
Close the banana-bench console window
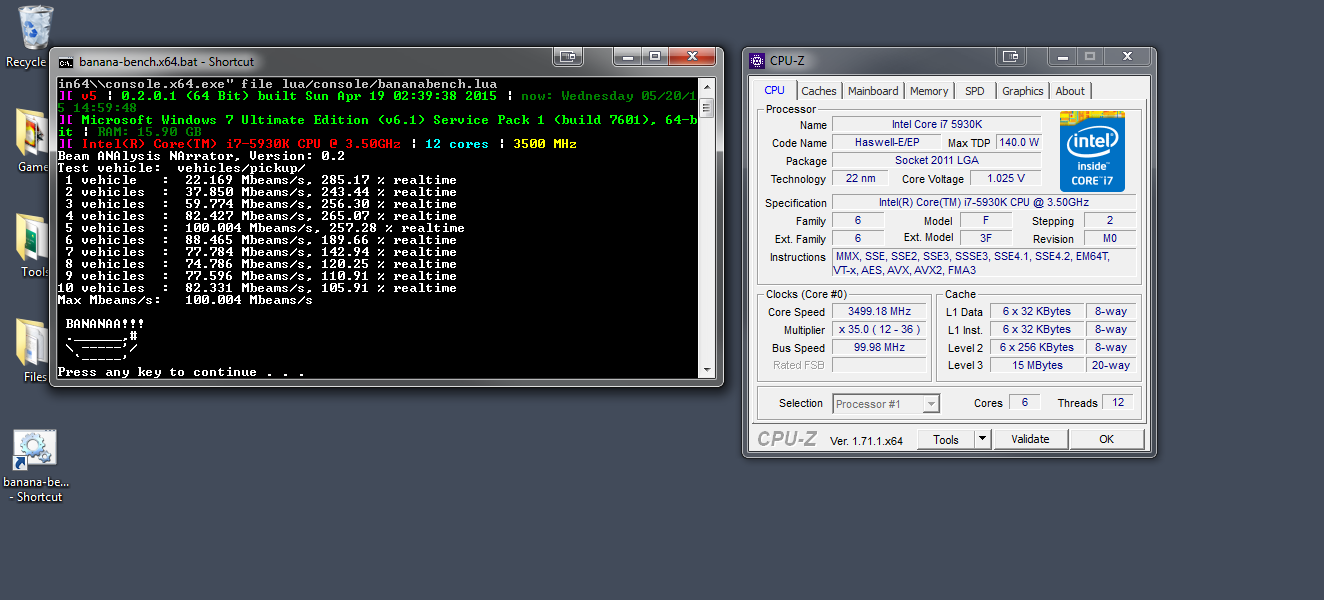(692, 56)
